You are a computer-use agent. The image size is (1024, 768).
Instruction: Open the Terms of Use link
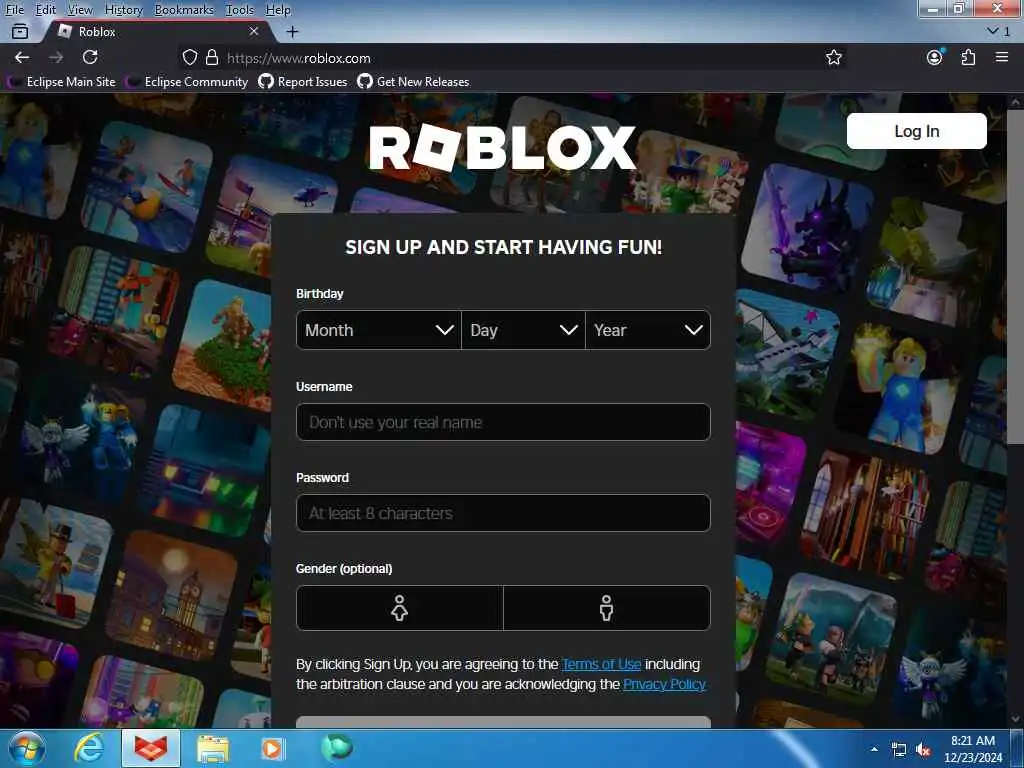601,664
